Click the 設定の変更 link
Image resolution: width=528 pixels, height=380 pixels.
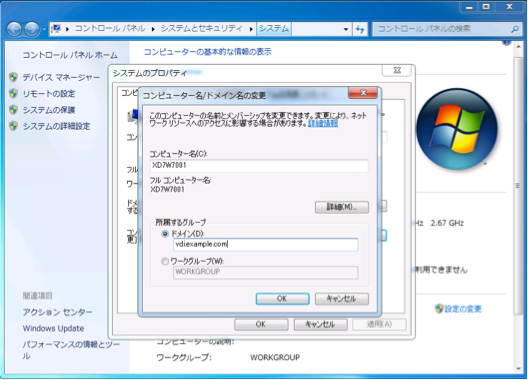pyautogui.click(x=463, y=309)
